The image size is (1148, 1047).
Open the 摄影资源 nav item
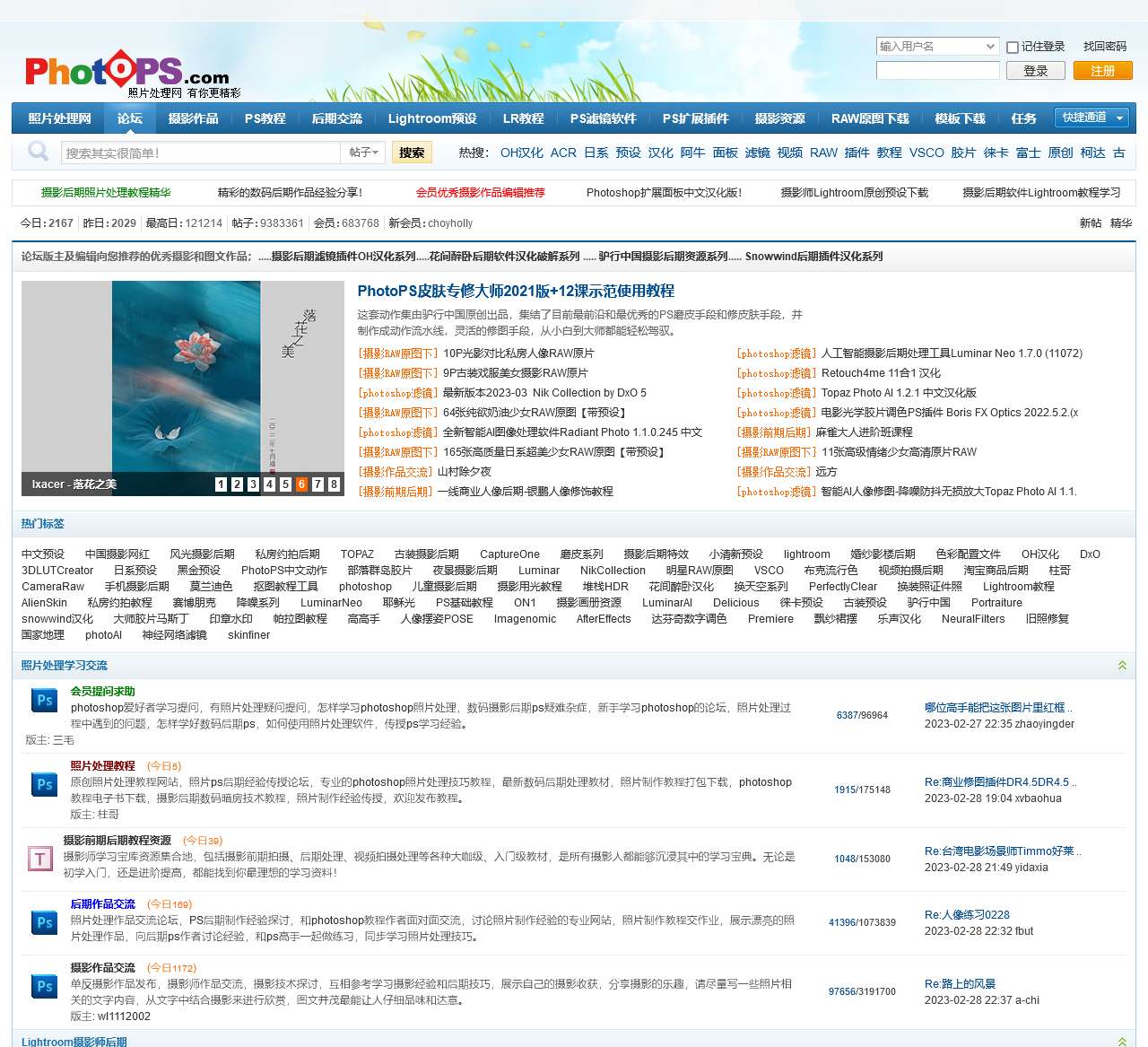click(779, 118)
